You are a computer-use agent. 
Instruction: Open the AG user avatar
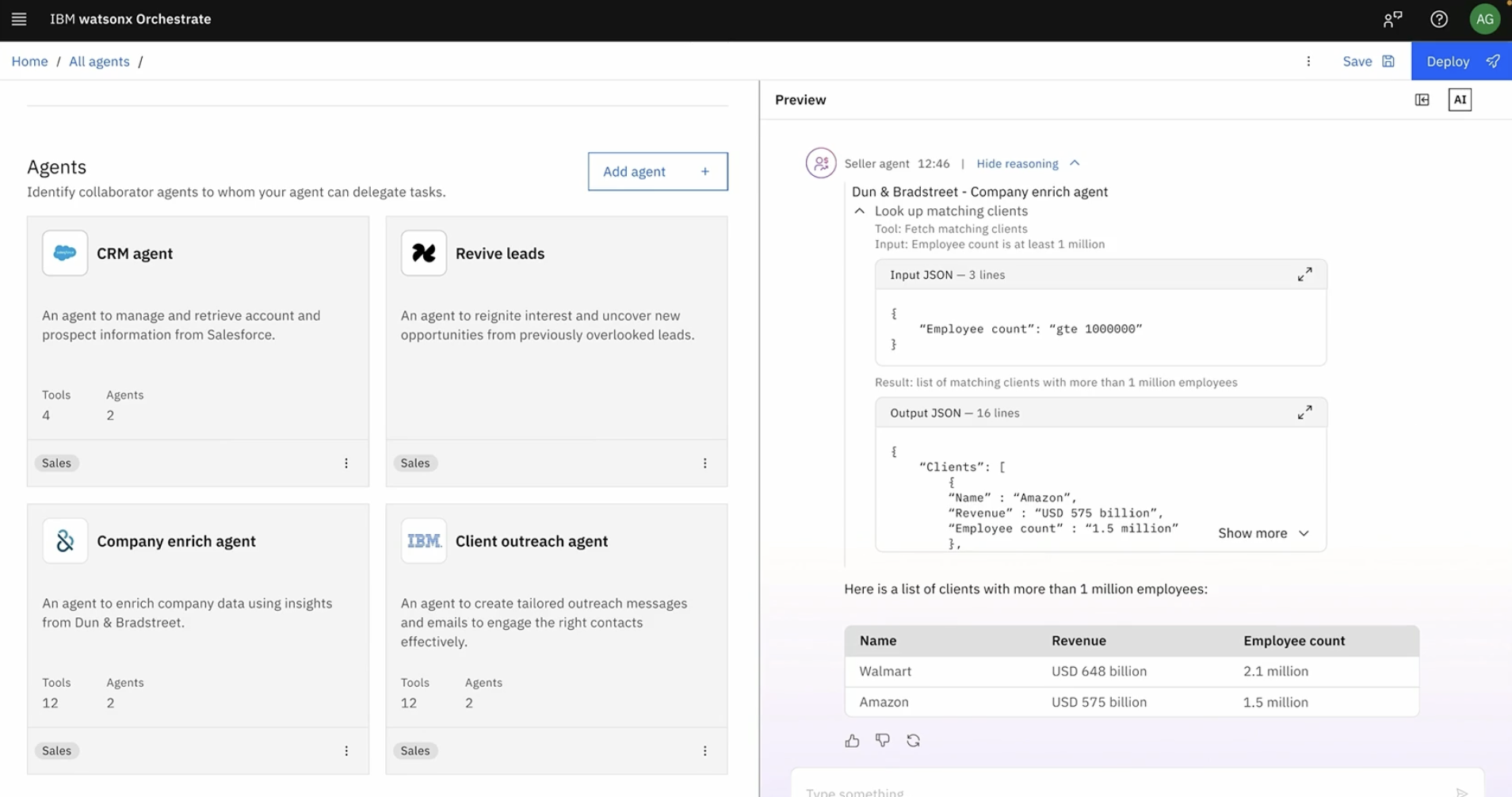tap(1485, 19)
